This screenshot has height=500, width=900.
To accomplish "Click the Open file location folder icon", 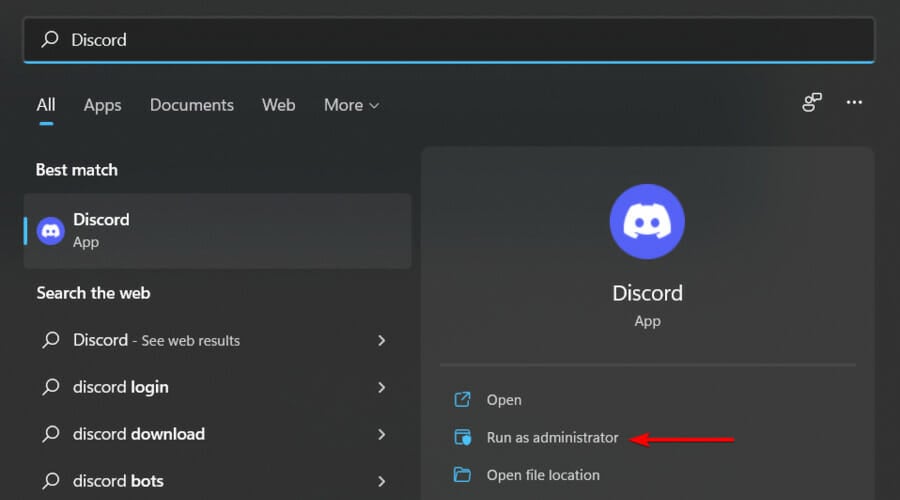I will tap(462, 475).
